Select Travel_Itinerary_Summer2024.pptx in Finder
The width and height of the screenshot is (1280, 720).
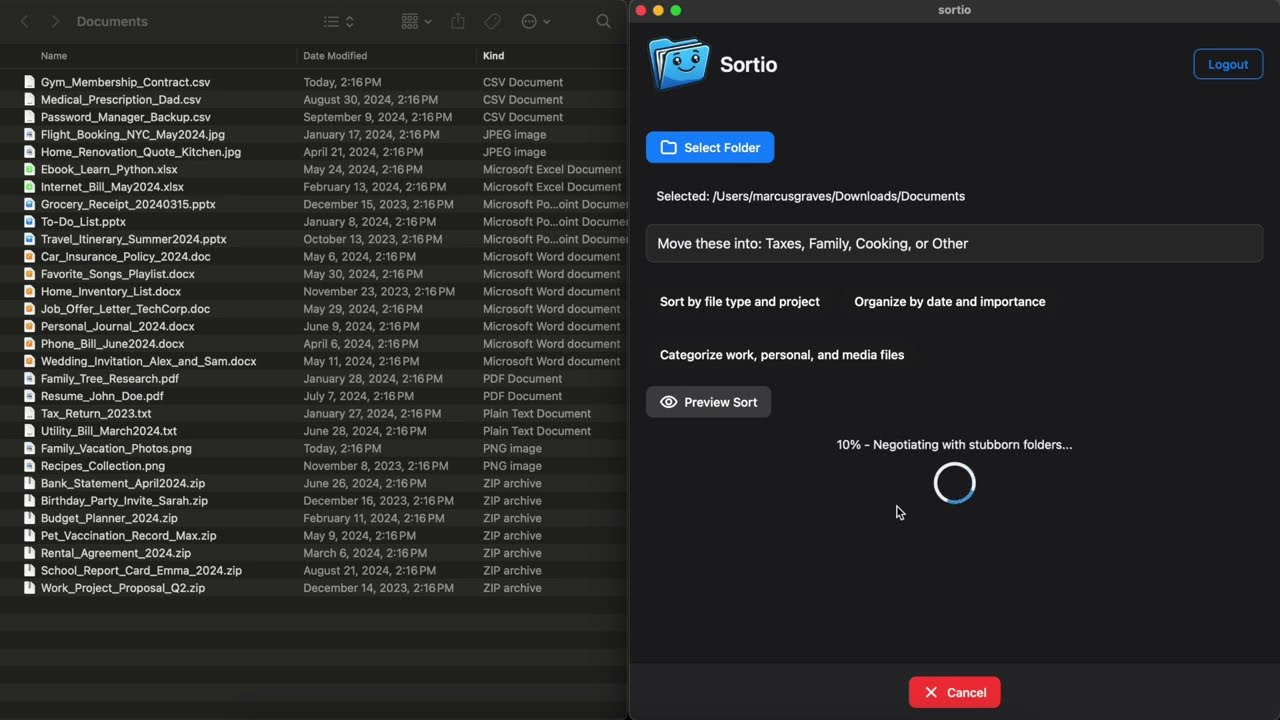(x=134, y=239)
